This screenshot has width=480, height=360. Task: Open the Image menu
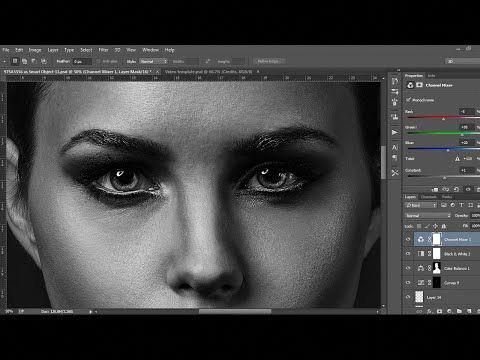[35, 50]
